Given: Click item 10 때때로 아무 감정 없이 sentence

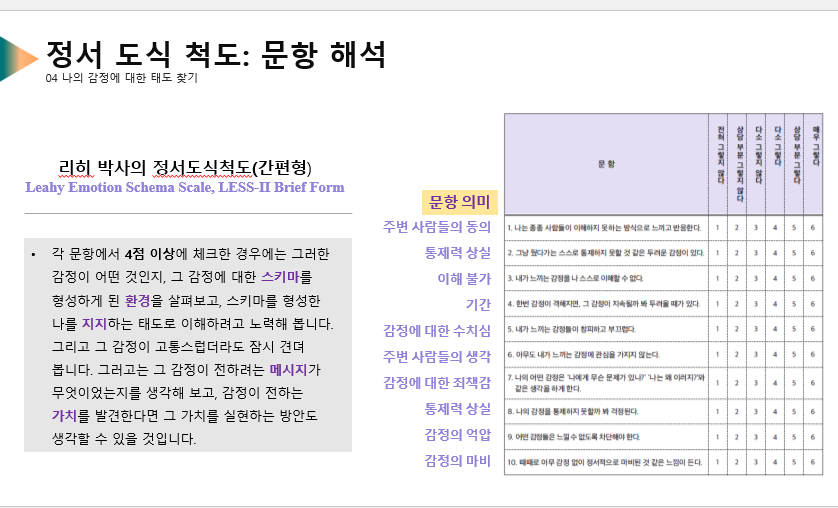Looking at the screenshot, I should (604, 462).
